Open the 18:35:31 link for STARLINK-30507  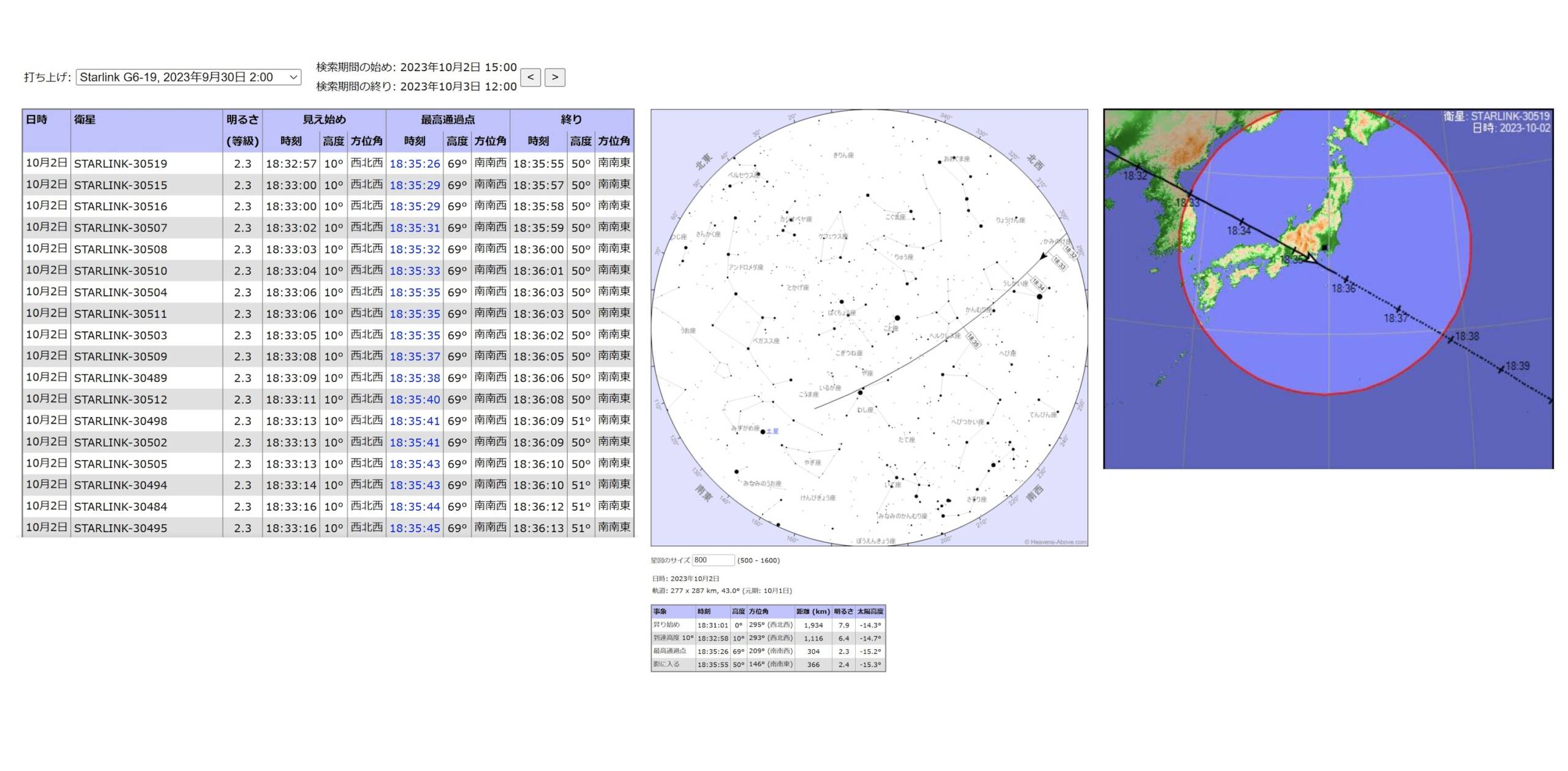pyautogui.click(x=415, y=228)
